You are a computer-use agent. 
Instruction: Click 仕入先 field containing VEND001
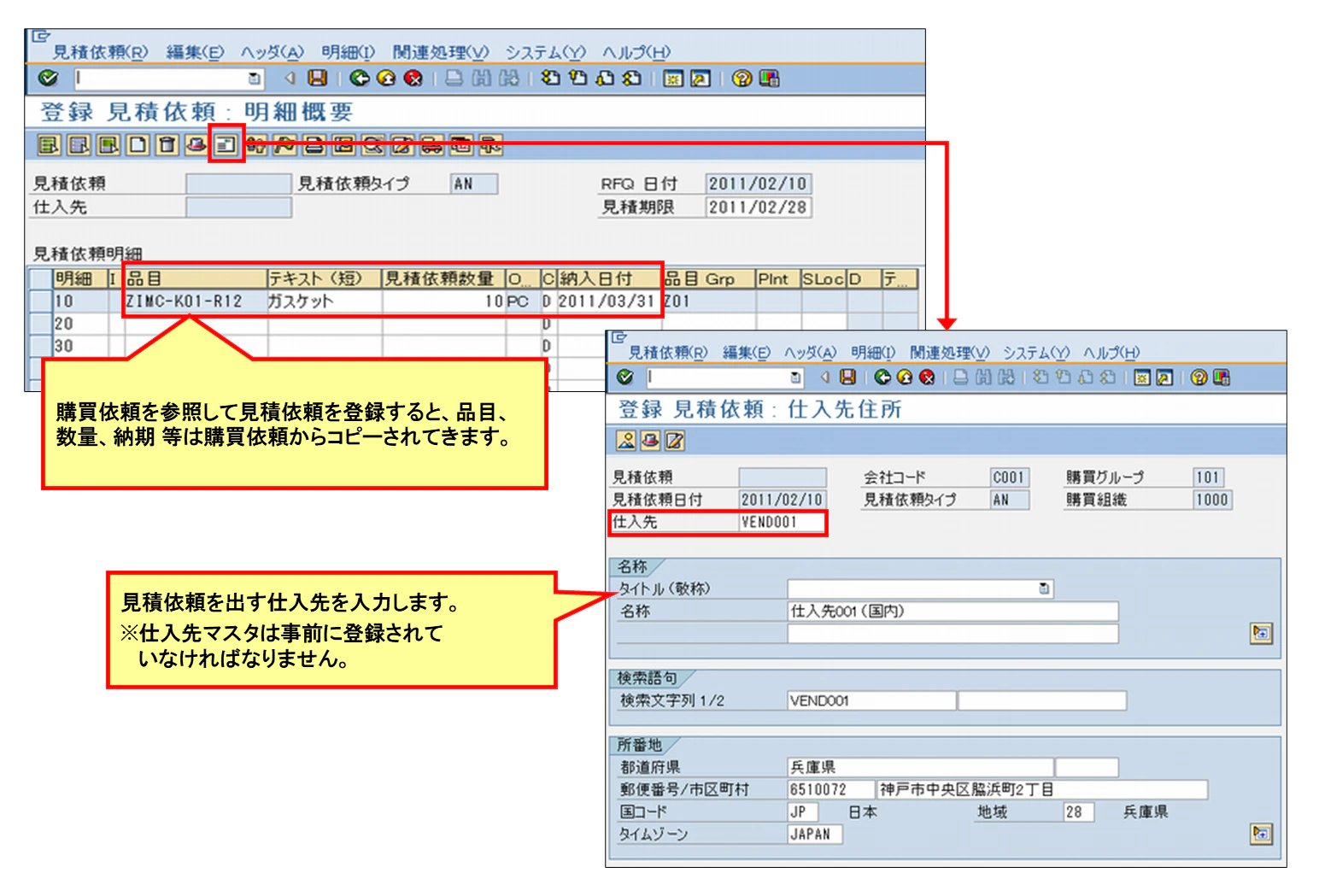782,522
